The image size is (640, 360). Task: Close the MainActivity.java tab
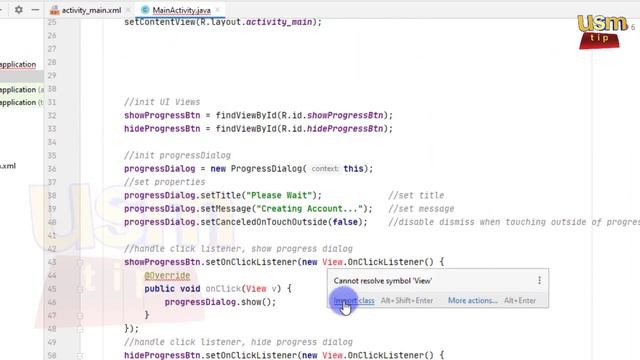[x=218, y=10]
